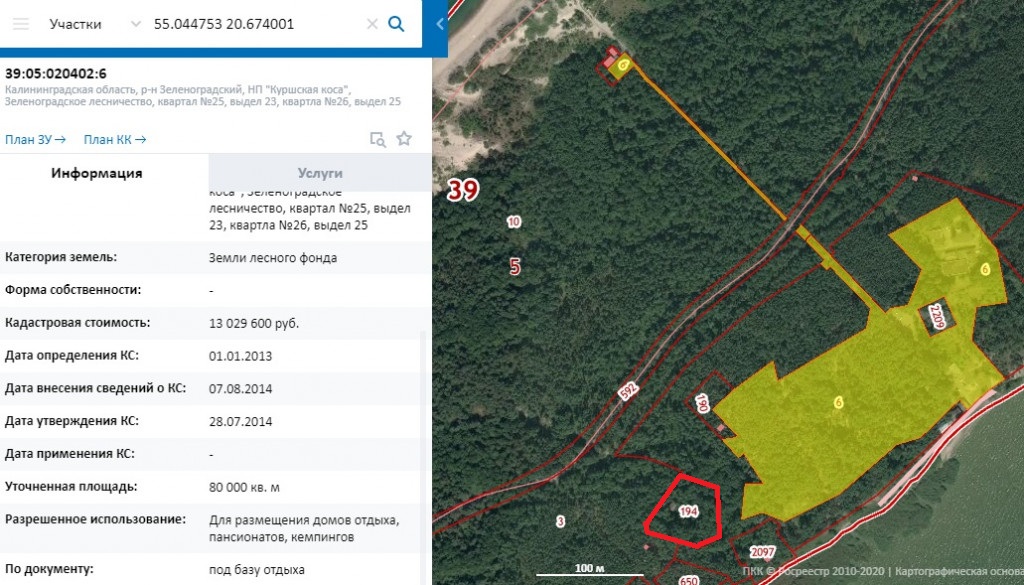This screenshot has width=1024, height=585.
Task: Click the road label 592 on map
Action: point(628,391)
